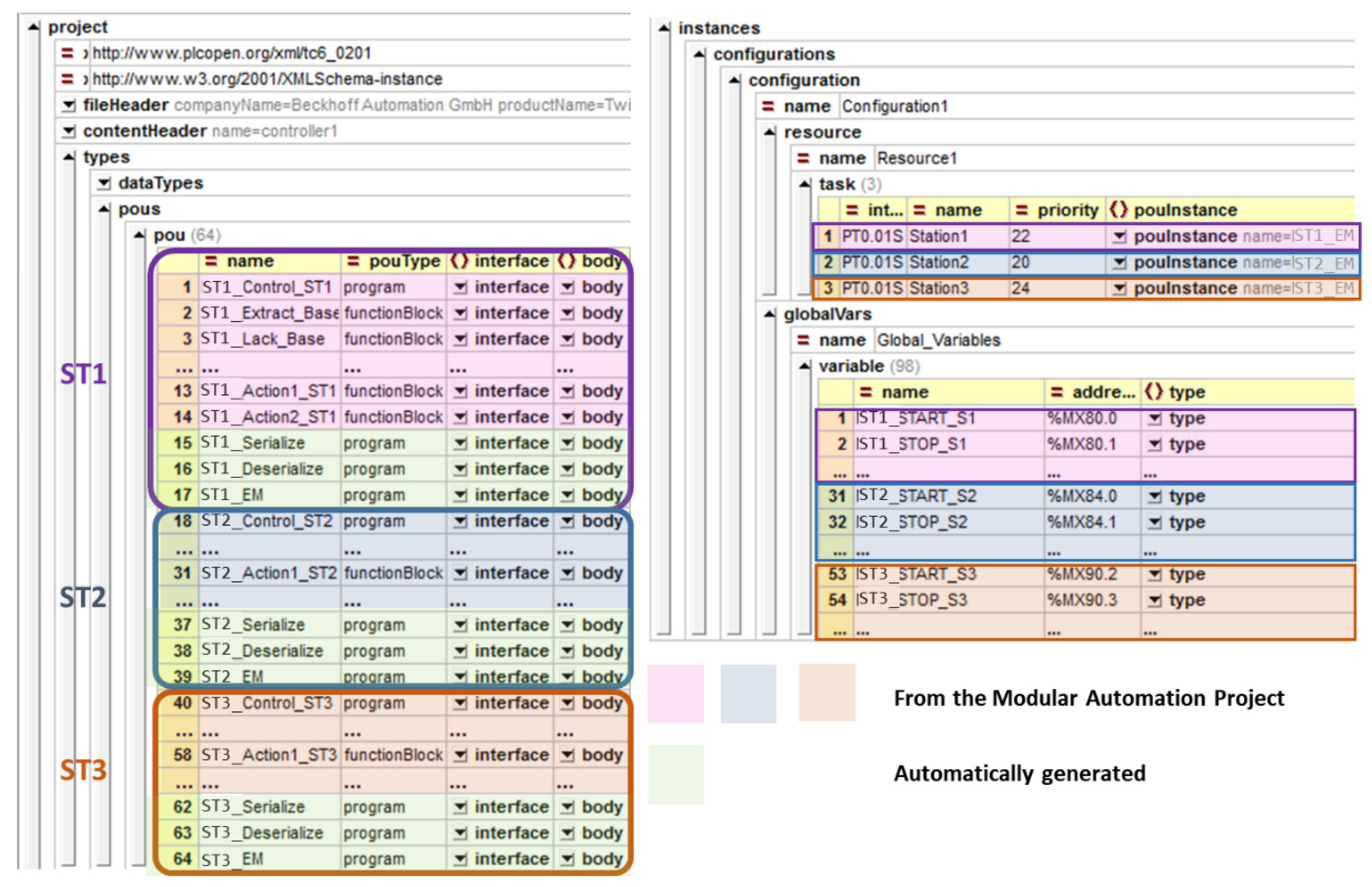Viewport: 1372px width, 887px height.
Task: Expand interface of ST1_Control_ST1 row
Action: [460, 288]
